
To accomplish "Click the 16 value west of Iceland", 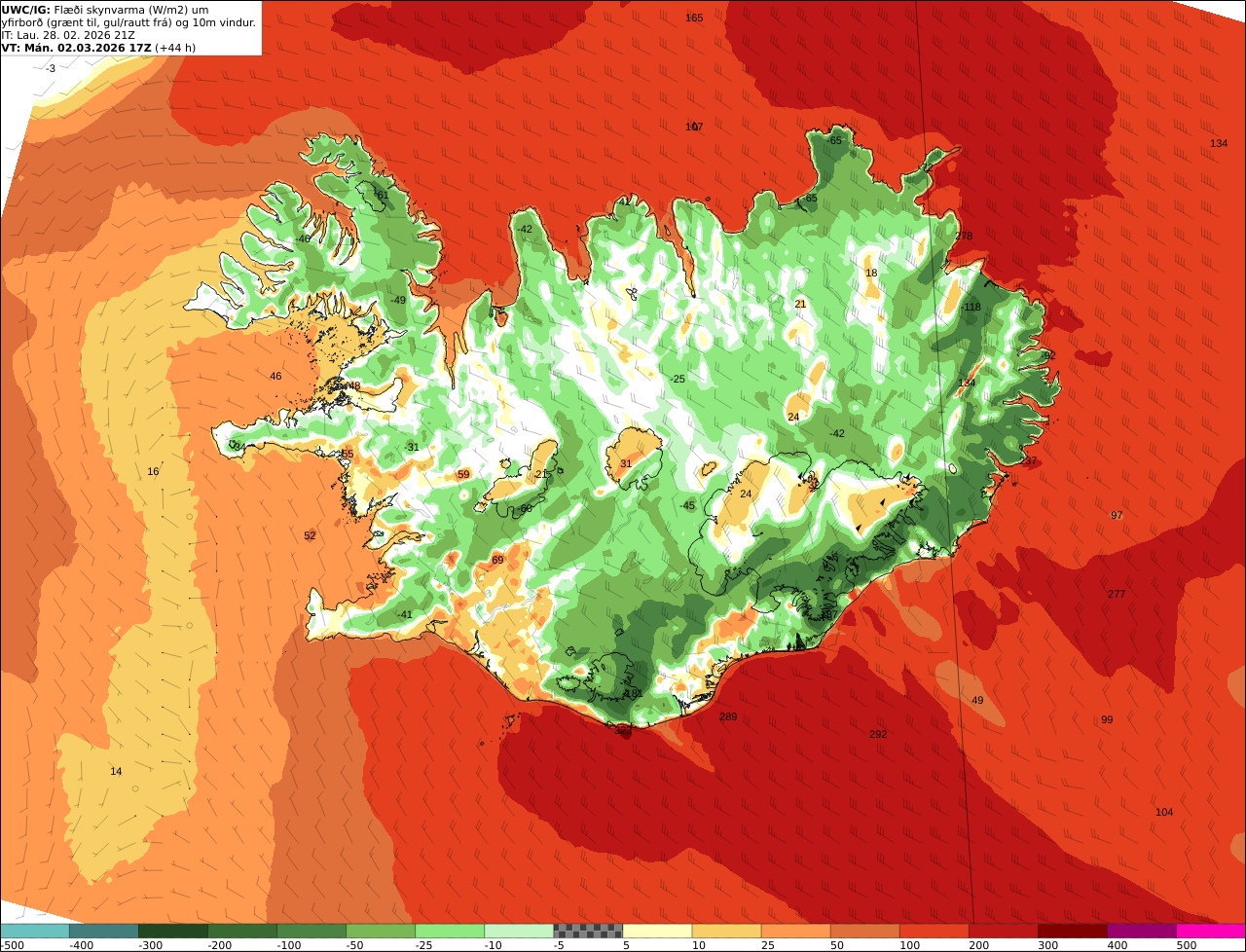I will [x=153, y=471].
